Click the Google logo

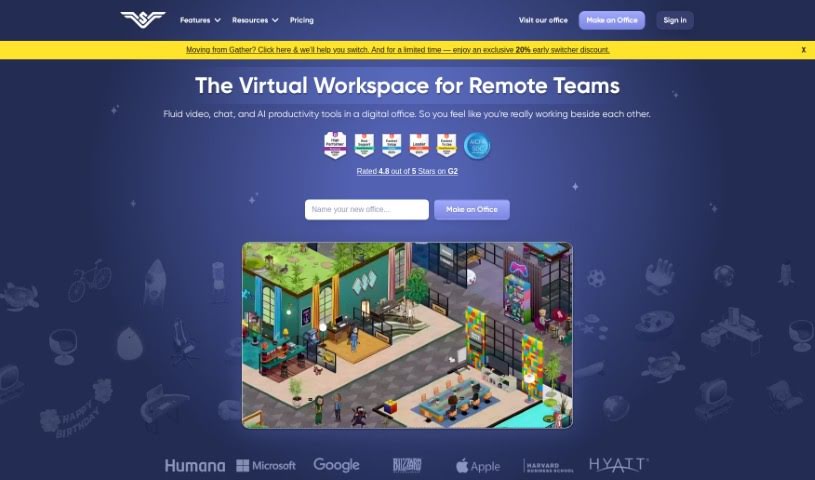click(336, 465)
